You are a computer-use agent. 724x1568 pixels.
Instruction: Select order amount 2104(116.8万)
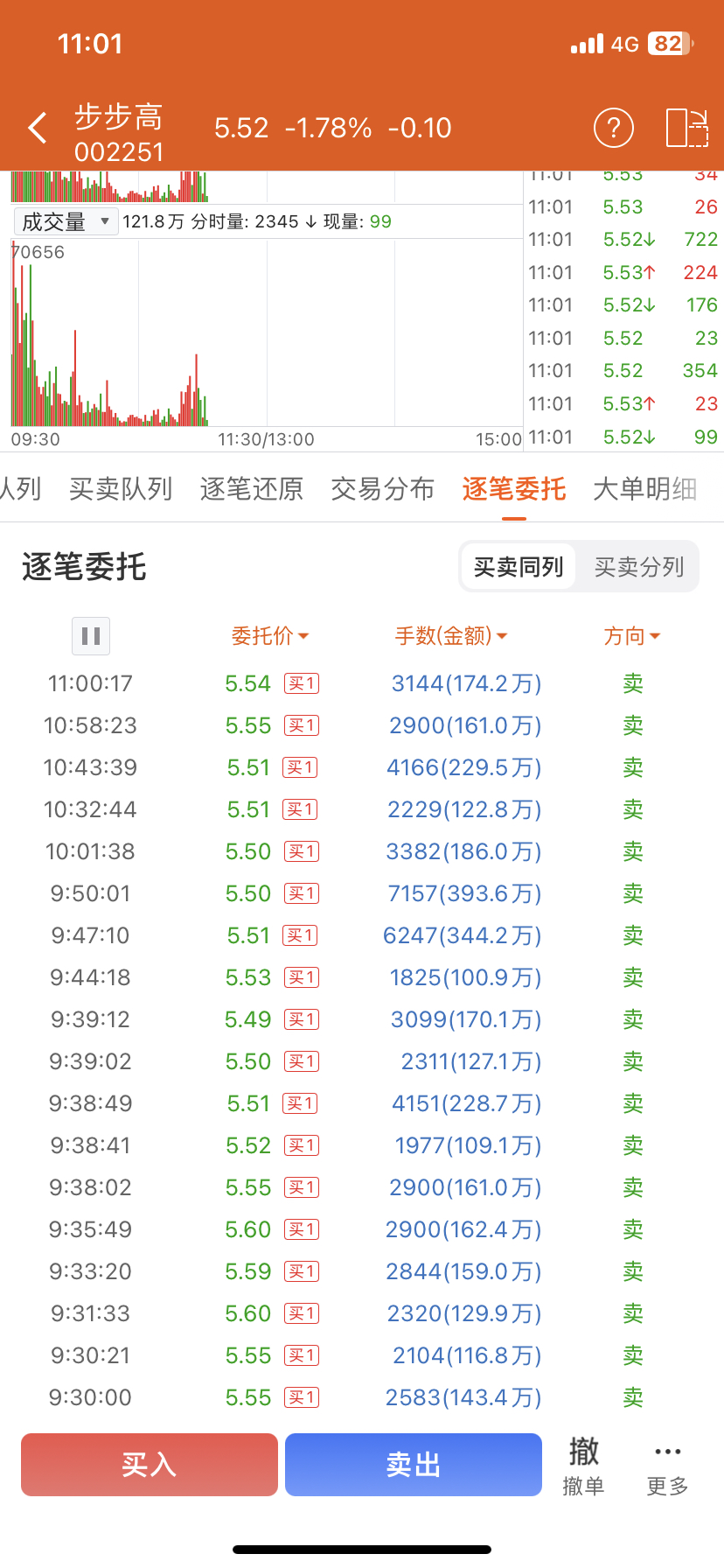click(467, 1355)
